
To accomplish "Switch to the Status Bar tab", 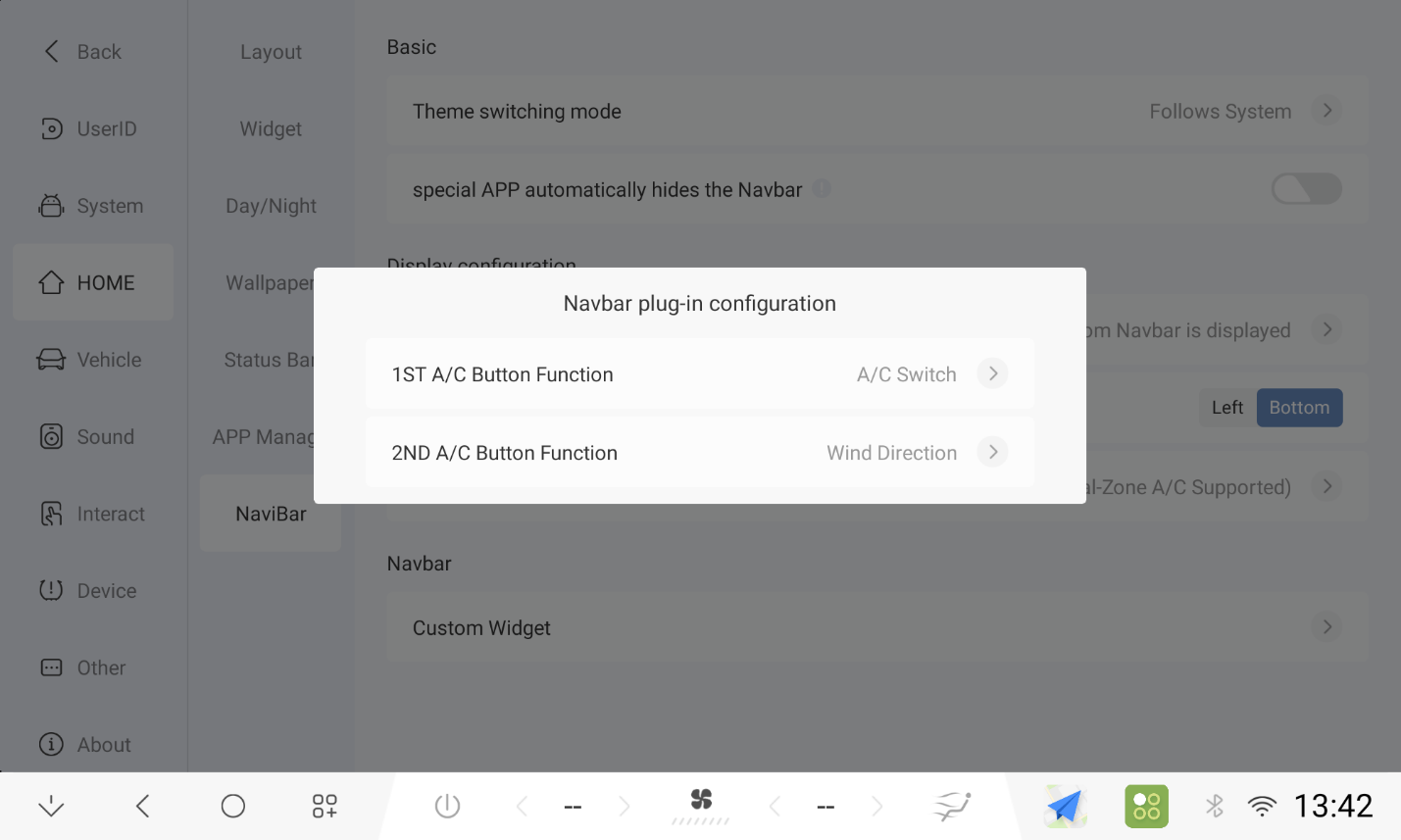I will (268, 360).
